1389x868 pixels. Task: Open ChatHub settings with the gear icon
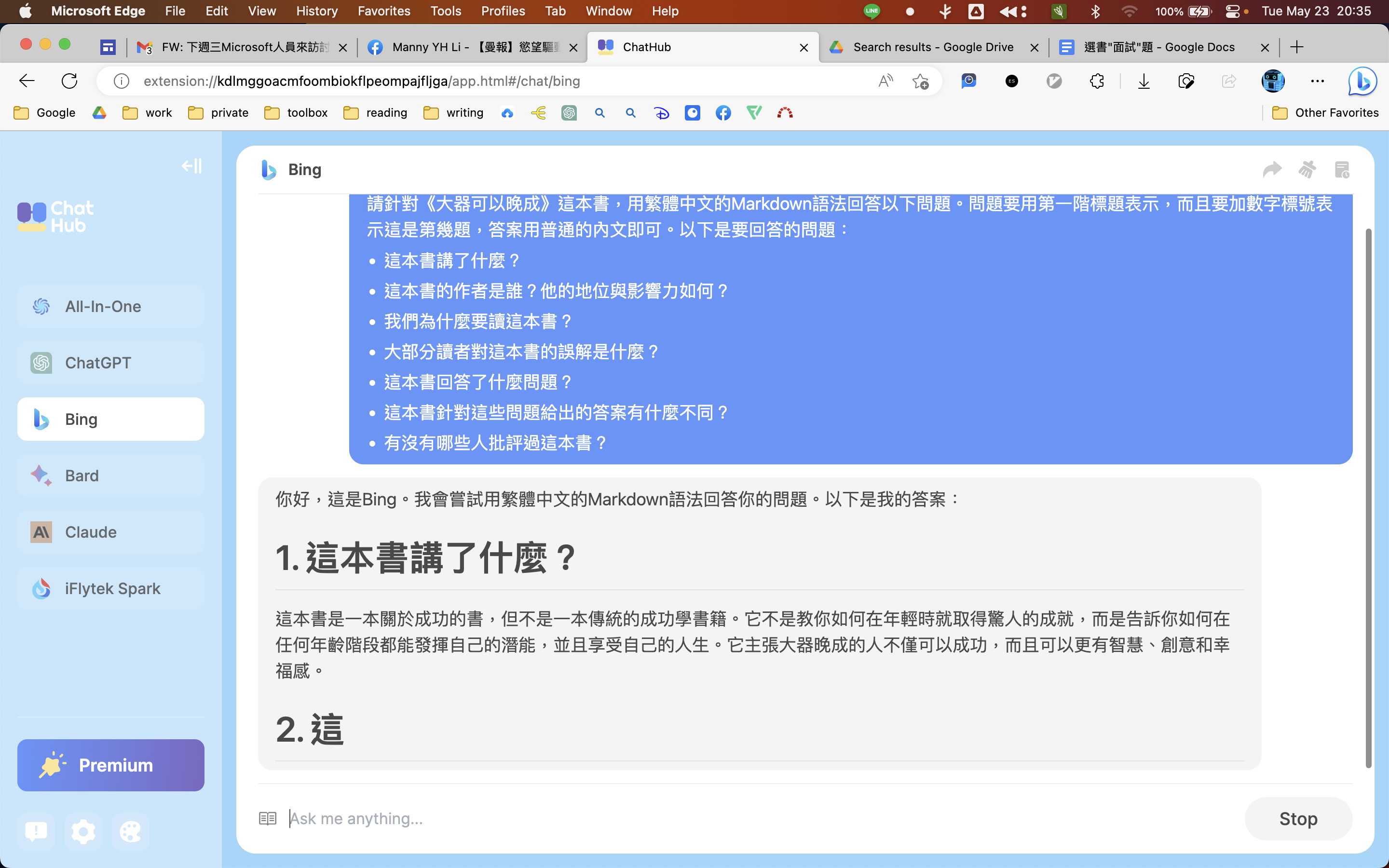(x=83, y=831)
